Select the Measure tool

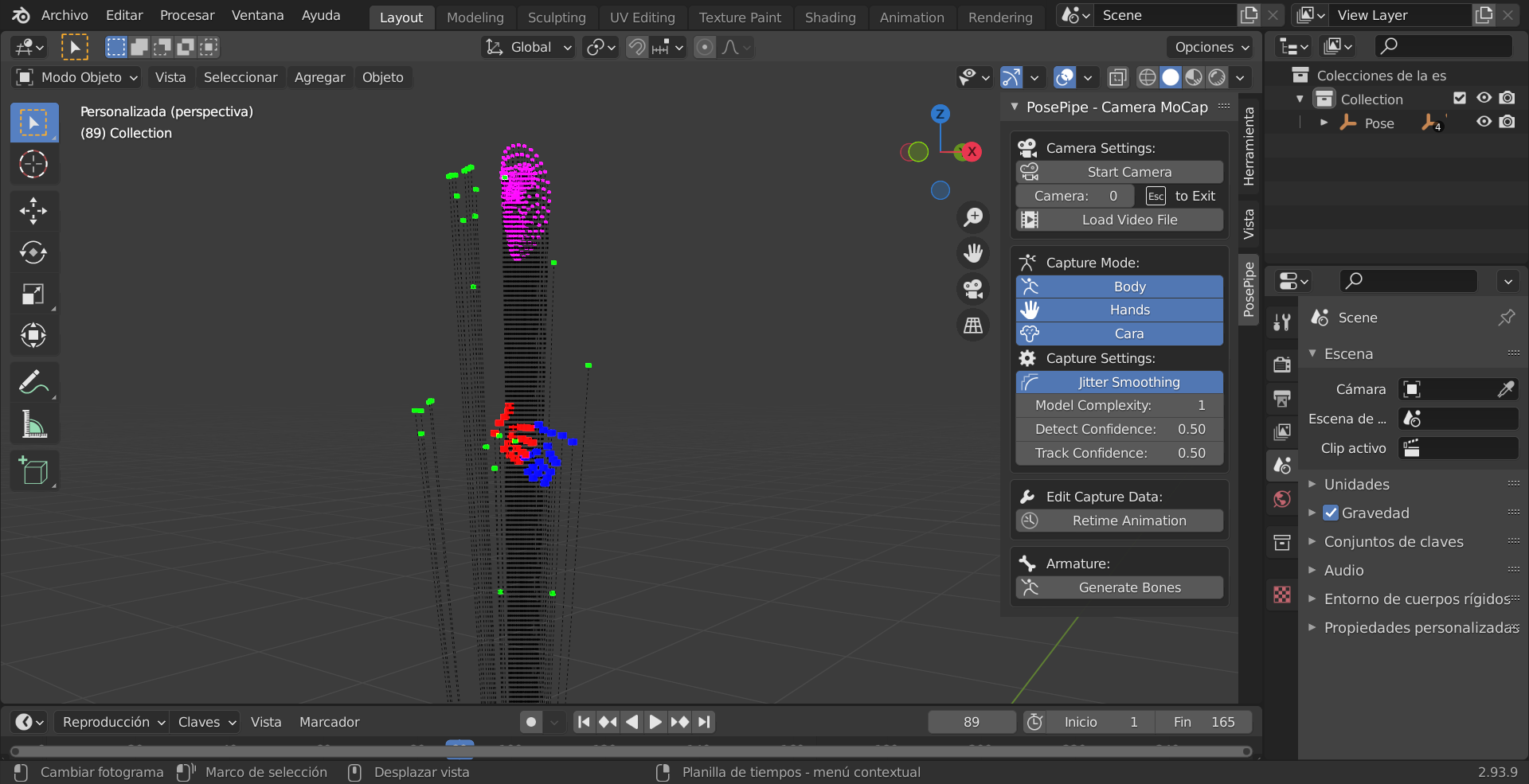point(33,424)
